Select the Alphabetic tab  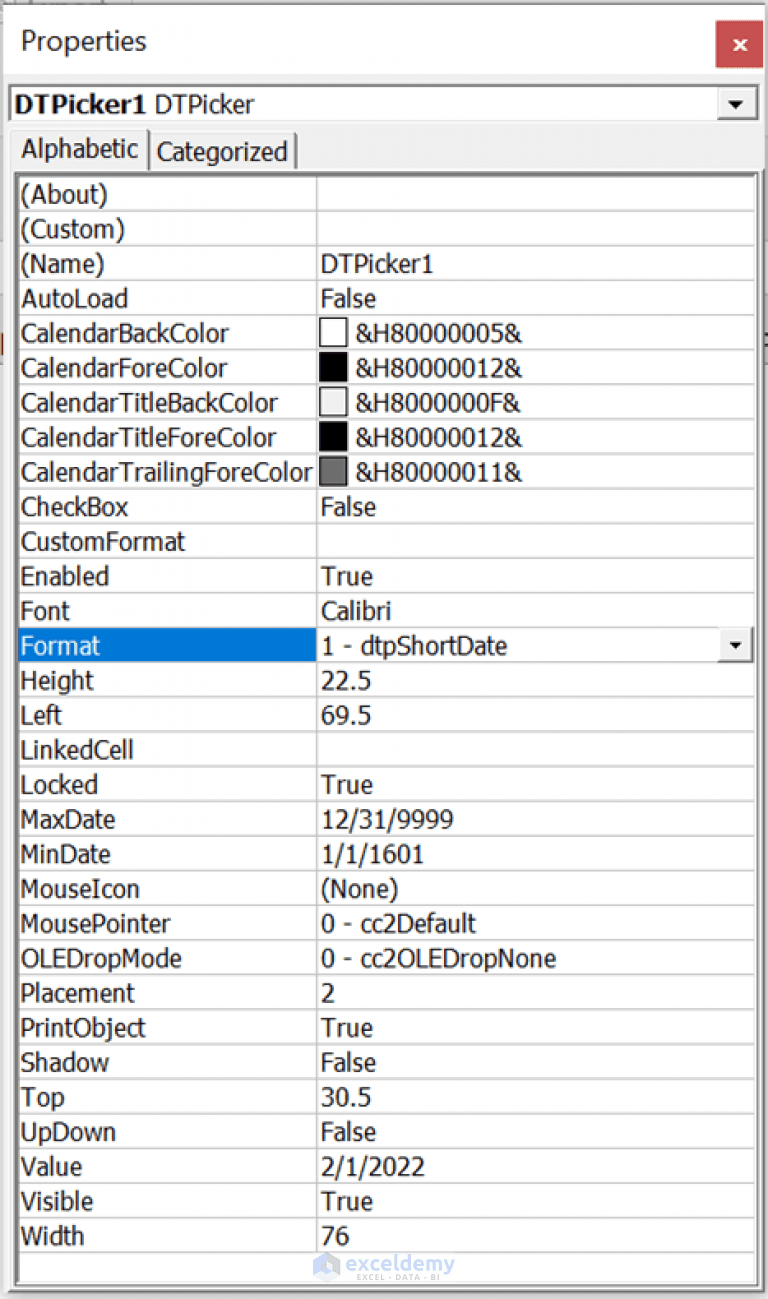point(79,149)
